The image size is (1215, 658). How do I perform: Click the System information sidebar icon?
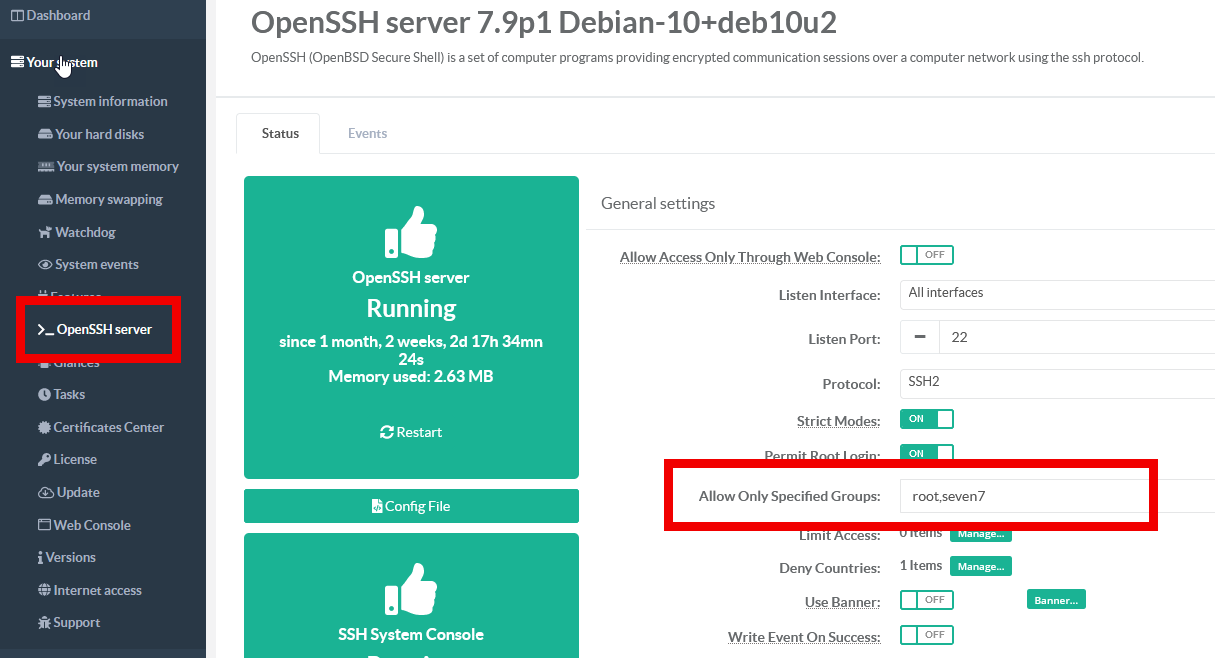pyautogui.click(x=44, y=102)
